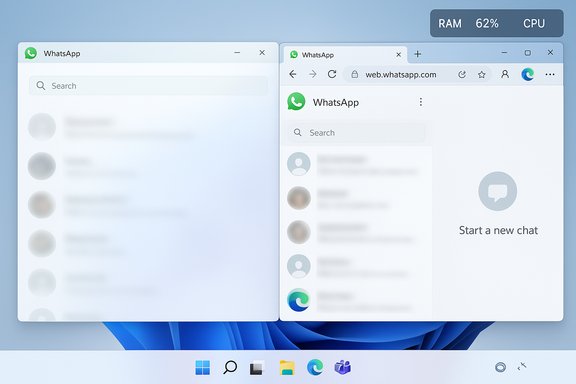Screen dimensions: 576x384
Task: Add page to favorites with star icon
Action: tap(482, 75)
